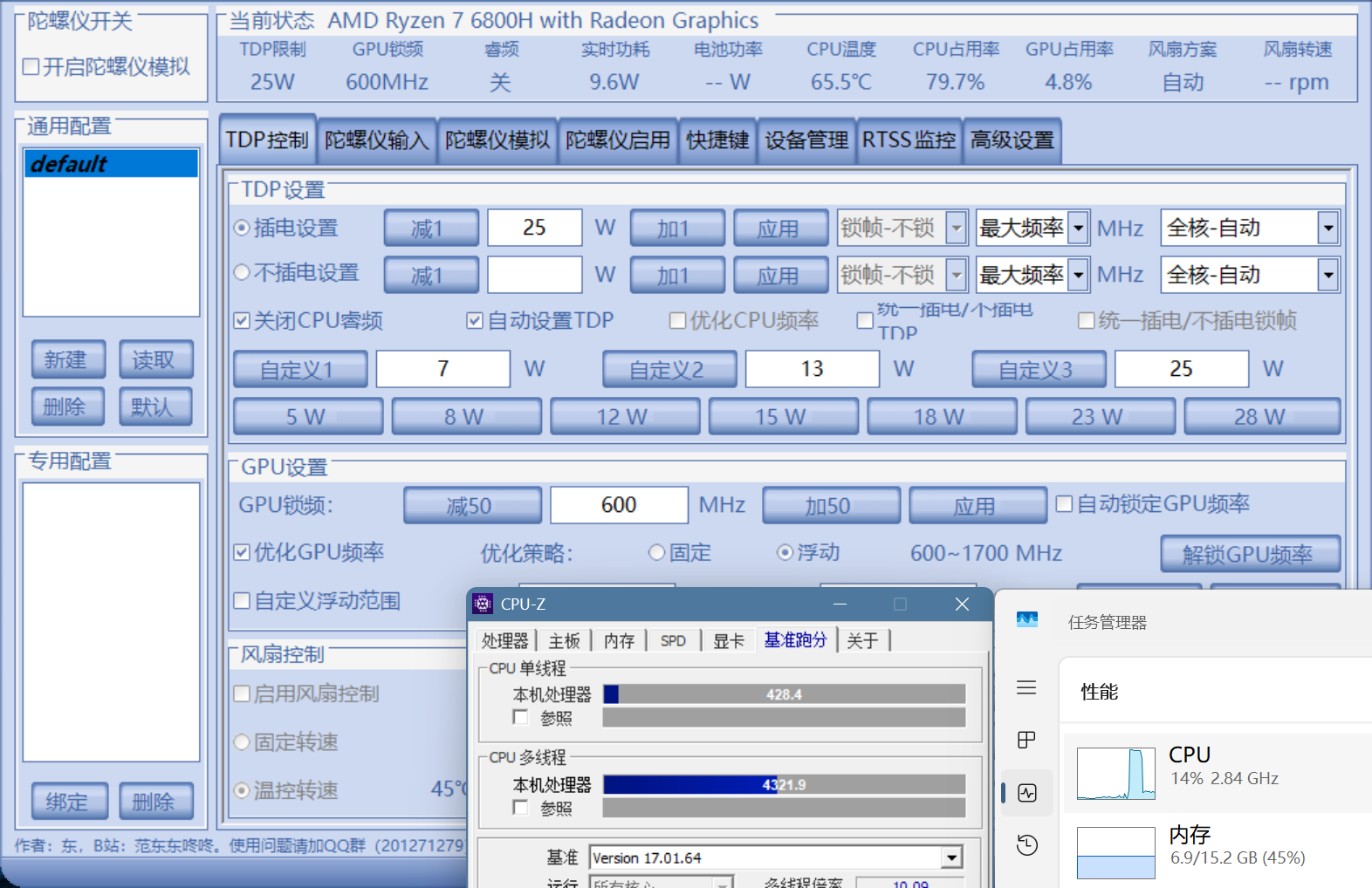Viewport: 1372px width, 888px height.
Task: Toggle 优化GPU频率 checkbox
Action: 243,552
